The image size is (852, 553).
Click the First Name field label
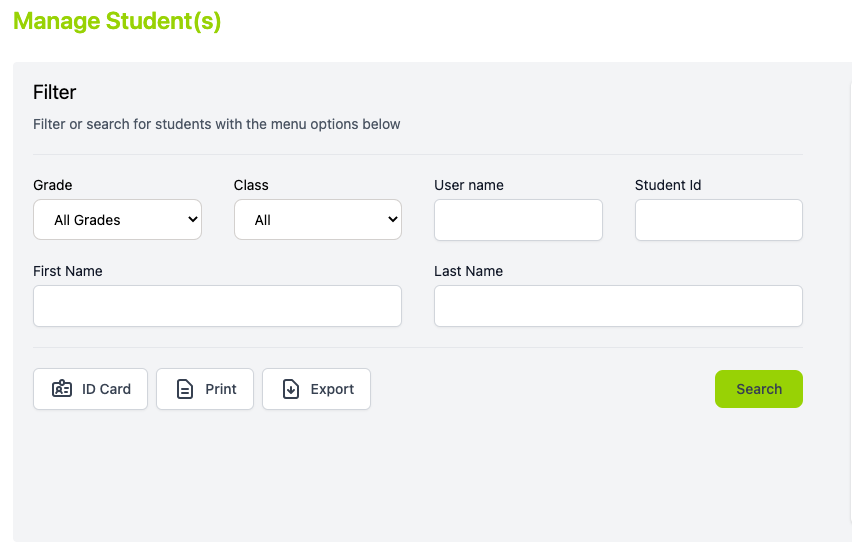(68, 271)
